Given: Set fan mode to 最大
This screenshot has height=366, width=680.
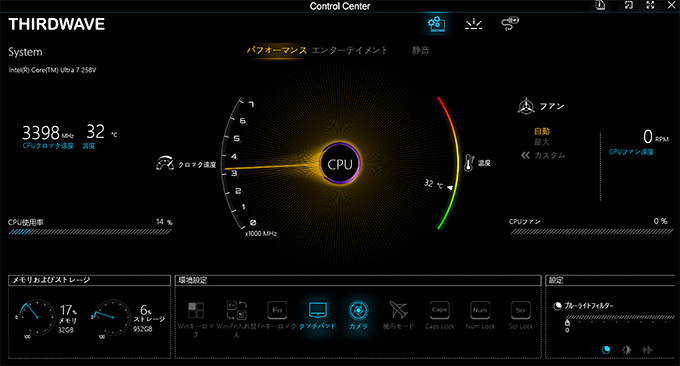Looking at the screenshot, I should pos(542,142).
